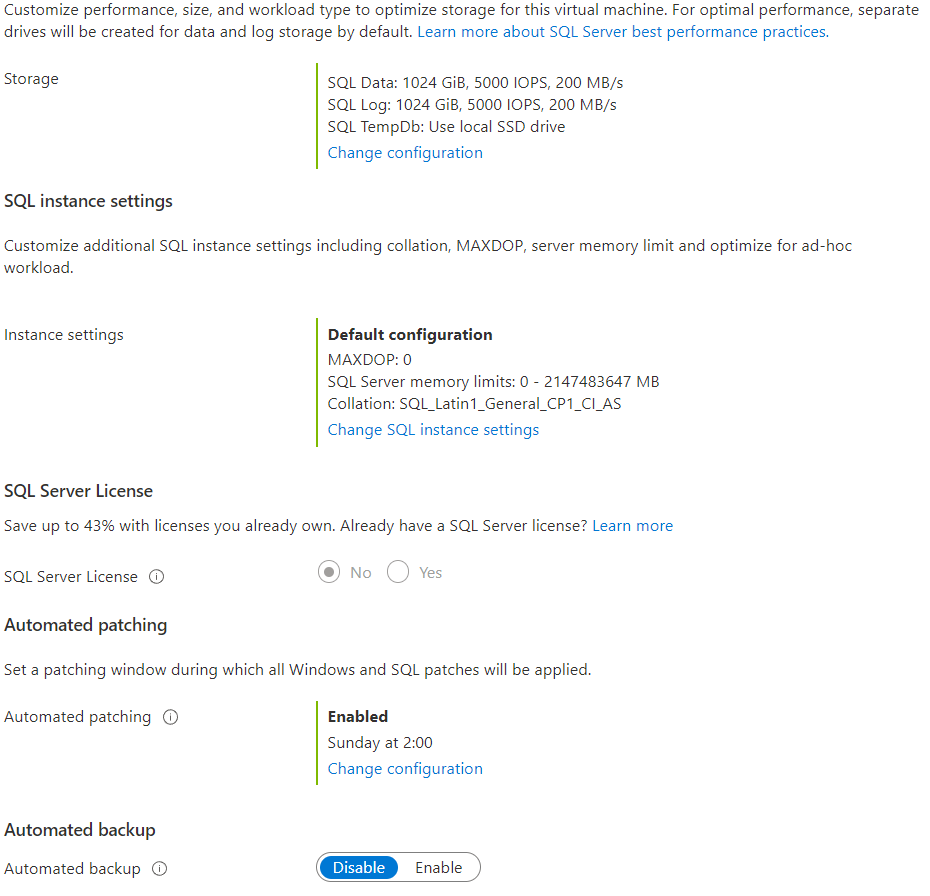930x896 pixels.
Task: Click the Default configuration heading
Action: point(410,335)
